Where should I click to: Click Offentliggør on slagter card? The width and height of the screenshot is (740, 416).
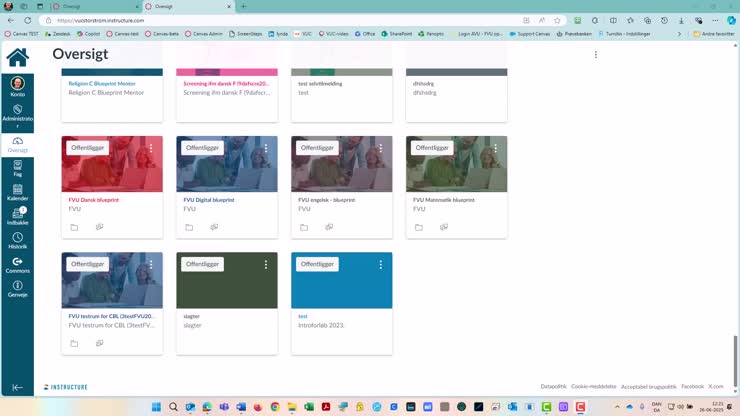(202, 264)
